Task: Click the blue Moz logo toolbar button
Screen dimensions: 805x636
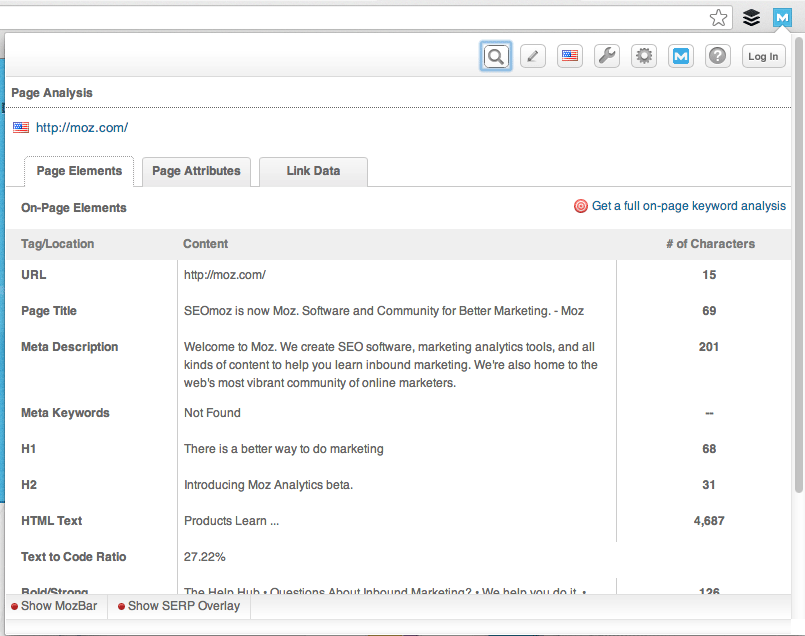Action: (681, 56)
